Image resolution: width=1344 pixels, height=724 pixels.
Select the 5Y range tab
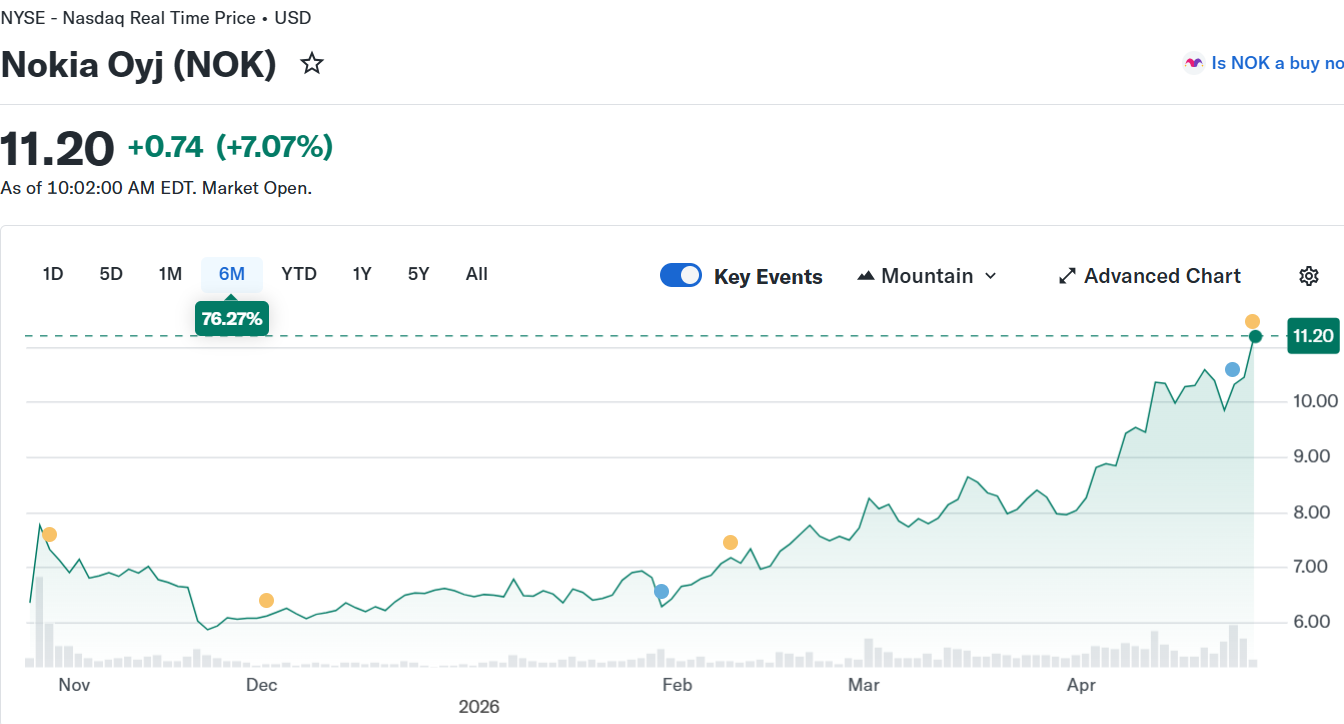click(419, 274)
